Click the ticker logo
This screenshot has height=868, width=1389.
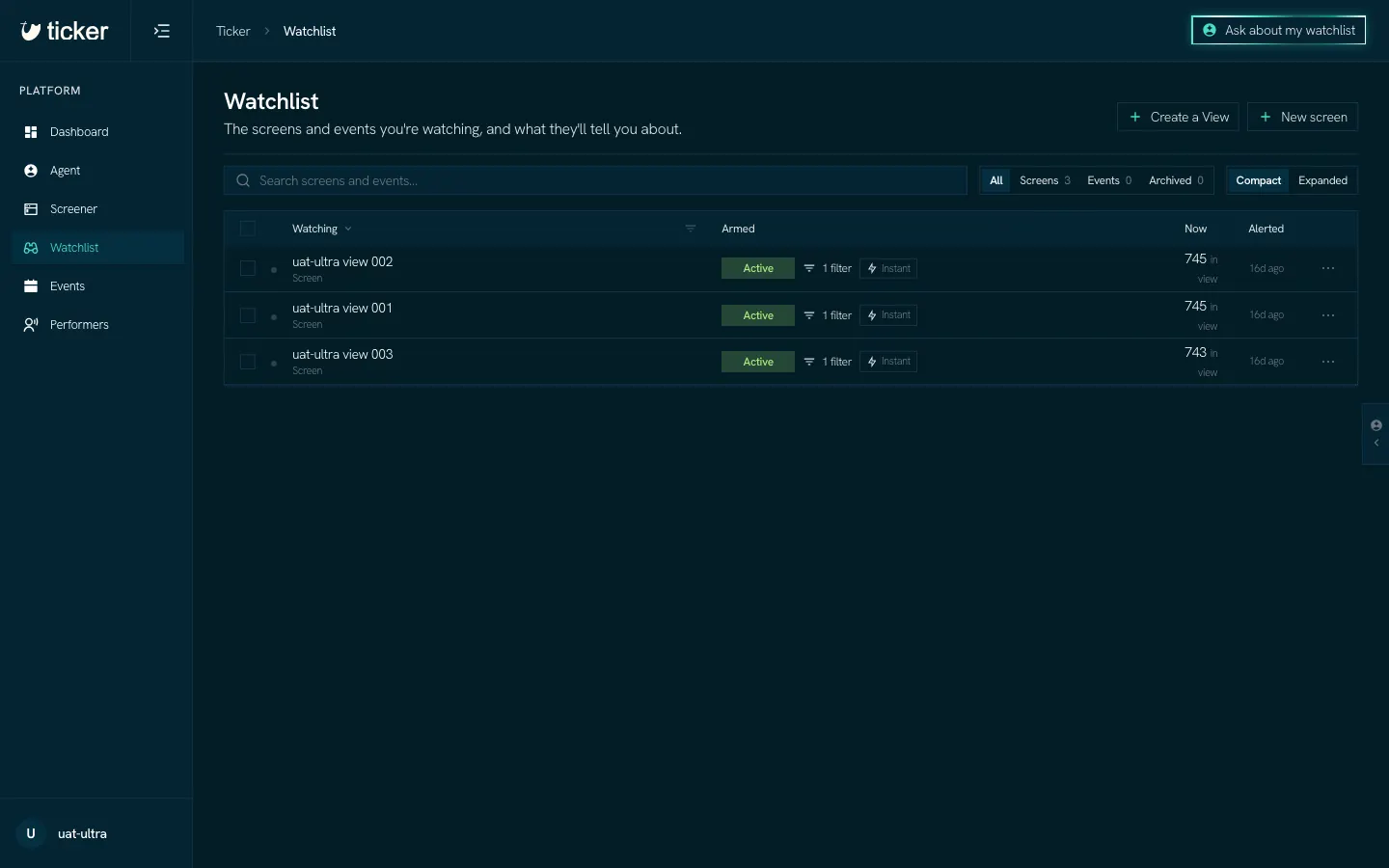65,31
